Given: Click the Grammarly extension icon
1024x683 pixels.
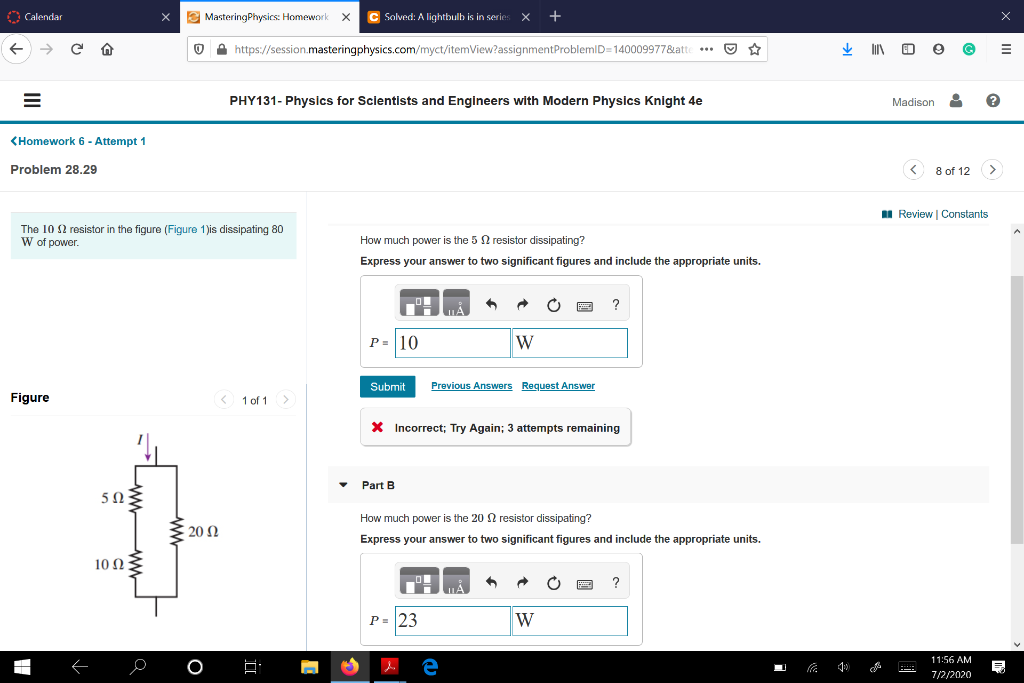Looking at the screenshot, I should point(969,48).
